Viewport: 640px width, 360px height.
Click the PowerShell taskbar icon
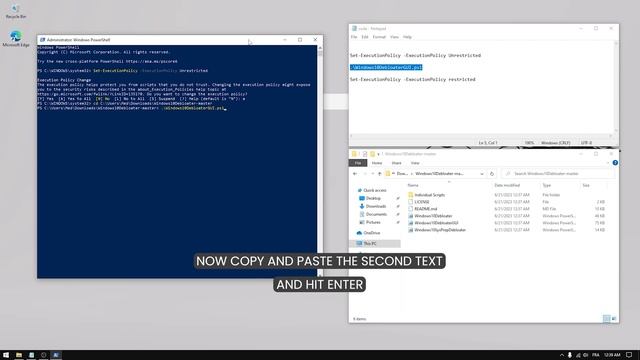[x=56, y=355]
